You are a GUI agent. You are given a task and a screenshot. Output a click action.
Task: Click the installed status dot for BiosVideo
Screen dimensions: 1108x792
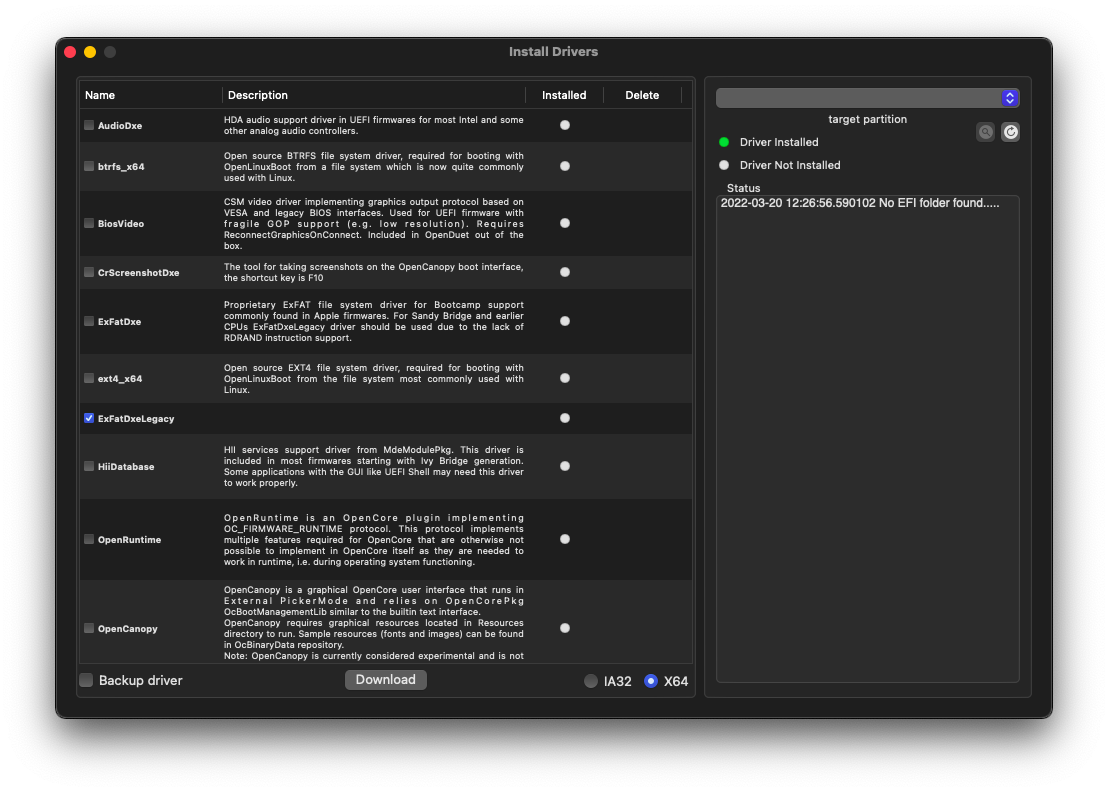click(565, 223)
